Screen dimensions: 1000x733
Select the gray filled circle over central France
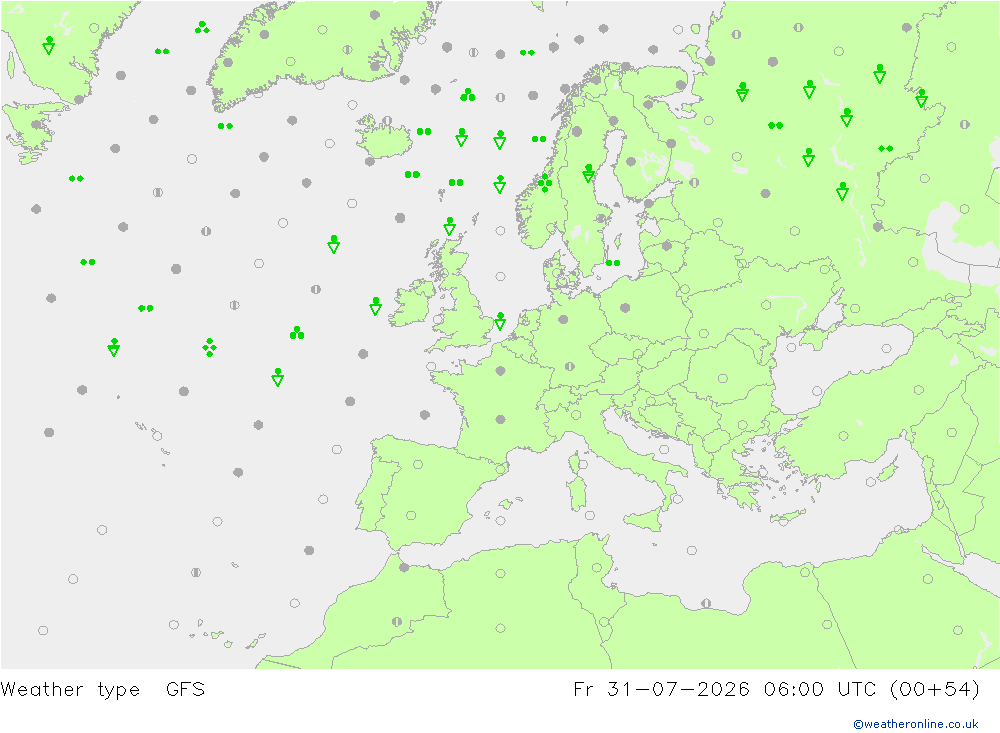pos(501,419)
